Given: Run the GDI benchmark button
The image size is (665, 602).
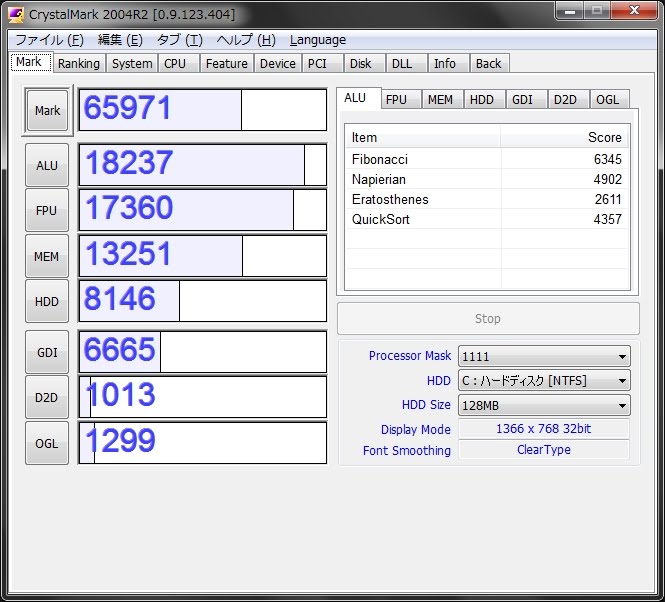Looking at the screenshot, I should [x=47, y=352].
